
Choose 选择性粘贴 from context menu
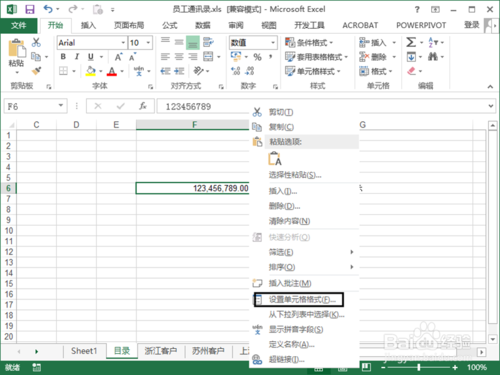click(x=295, y=175)
